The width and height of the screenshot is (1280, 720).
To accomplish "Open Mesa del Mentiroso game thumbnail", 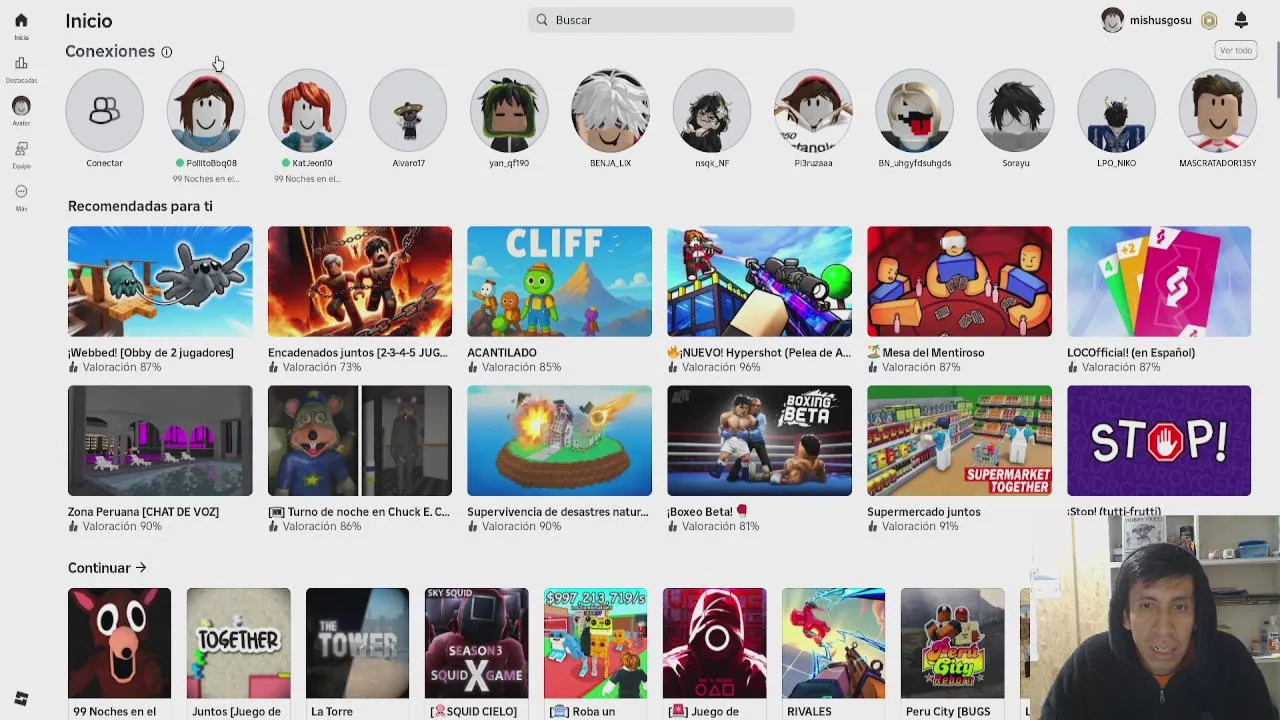I will [x=959, y=281].
